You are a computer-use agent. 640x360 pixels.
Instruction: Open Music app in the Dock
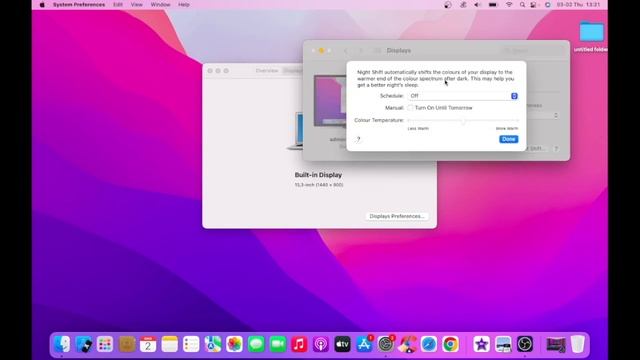[x=299, y=344]
